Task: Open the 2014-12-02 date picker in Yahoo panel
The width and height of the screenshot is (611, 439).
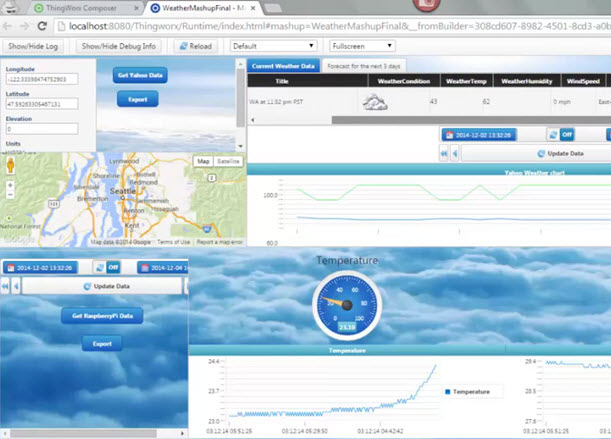Action: pos(478,134)
